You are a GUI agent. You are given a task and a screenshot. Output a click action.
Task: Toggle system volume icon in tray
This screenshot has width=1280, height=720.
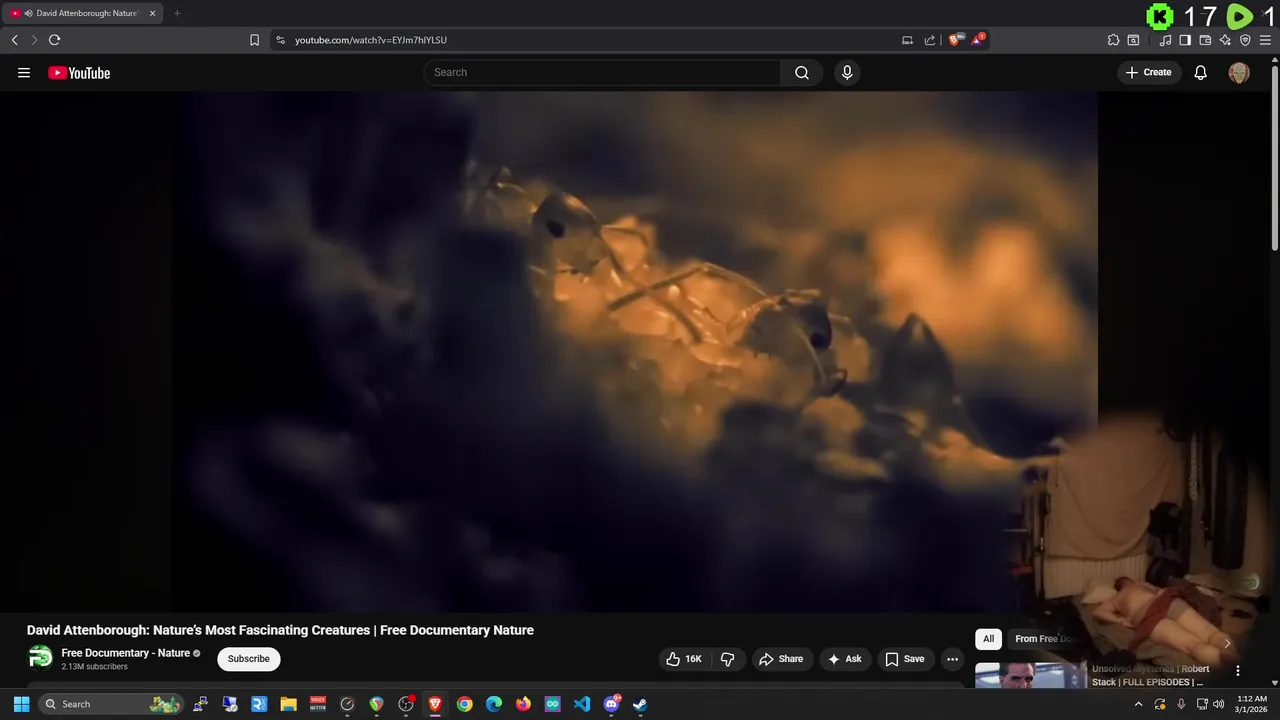tap(1218, 704)
